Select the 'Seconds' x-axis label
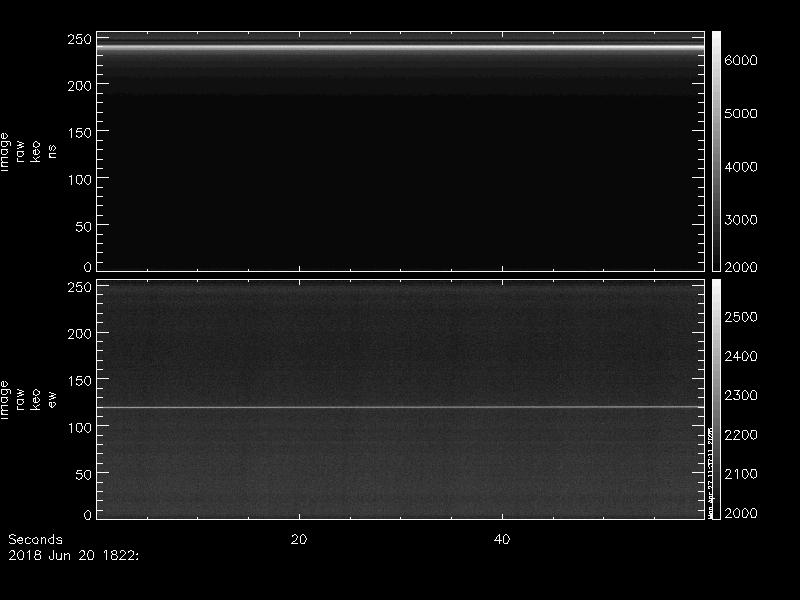This screenshot has height=600, width=800. 35,539
